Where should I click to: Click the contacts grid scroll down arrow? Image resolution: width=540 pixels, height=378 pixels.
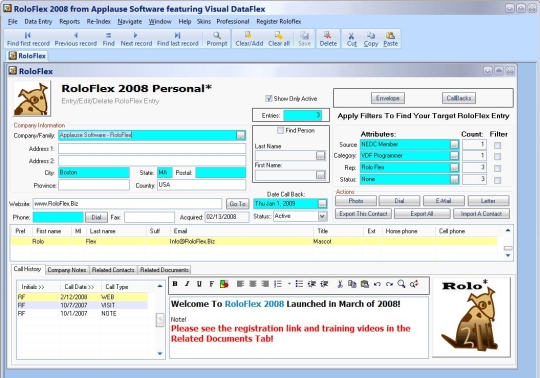point(508,255)
